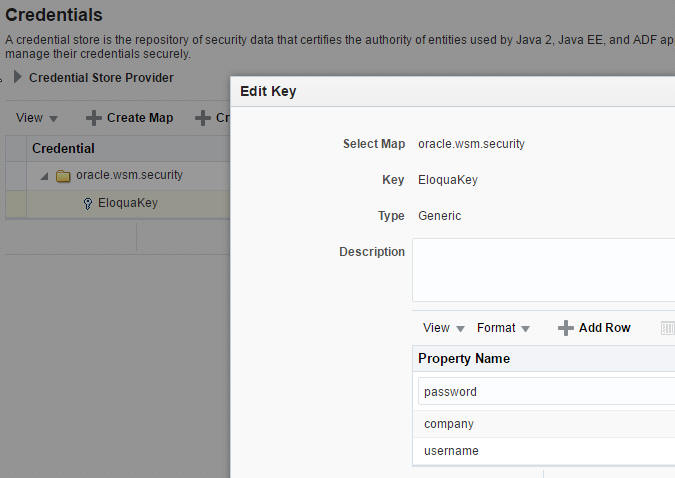Screen dimensions: 675x478
Task: Click the delete row icon beside Add Row
Action: tap(668, 328)
